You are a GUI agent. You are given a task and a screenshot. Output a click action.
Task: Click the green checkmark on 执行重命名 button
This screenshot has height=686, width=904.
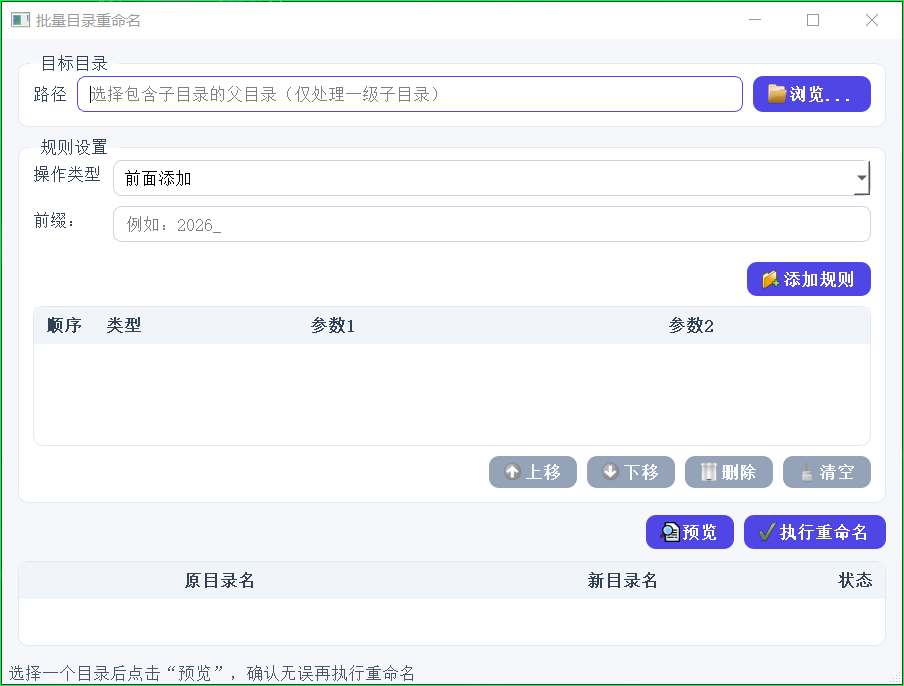coord(766,531)
